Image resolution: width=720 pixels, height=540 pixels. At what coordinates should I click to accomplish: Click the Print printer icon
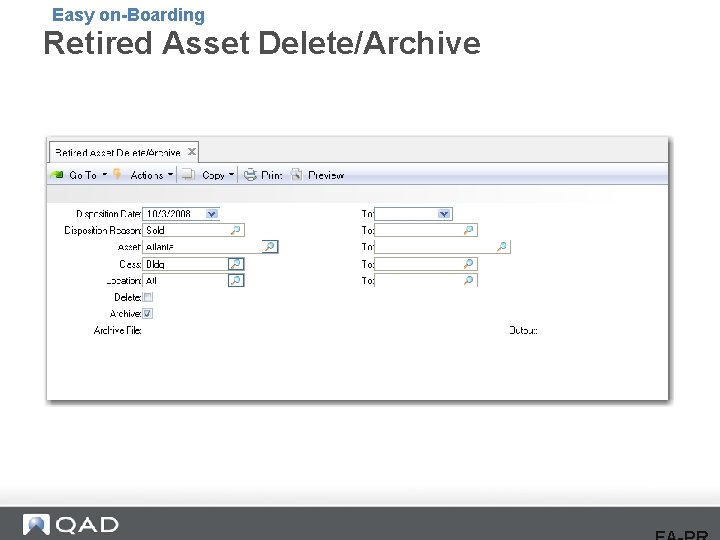[250, 175]
